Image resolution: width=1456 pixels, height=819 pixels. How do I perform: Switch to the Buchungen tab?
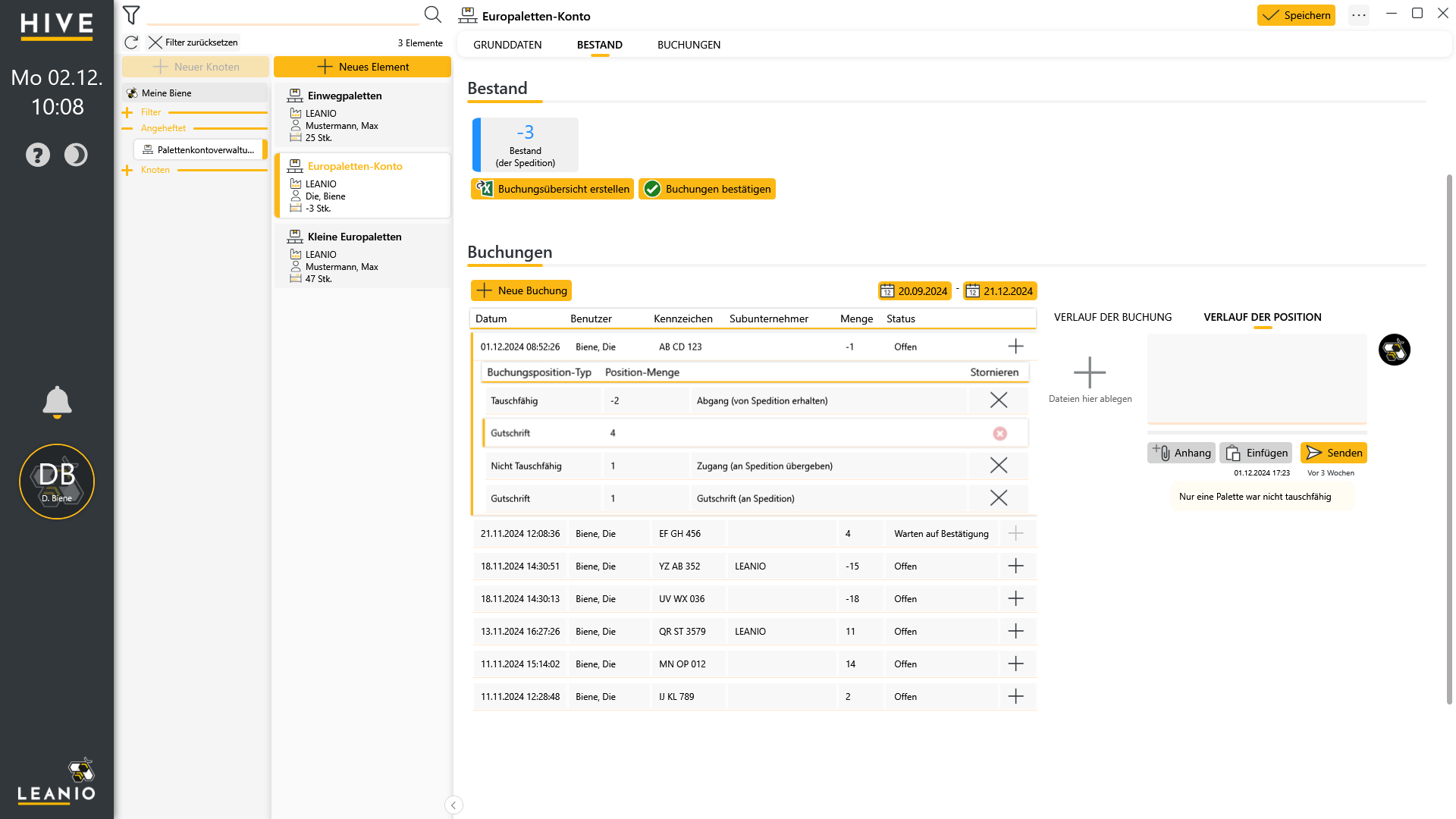pos(689,45)
